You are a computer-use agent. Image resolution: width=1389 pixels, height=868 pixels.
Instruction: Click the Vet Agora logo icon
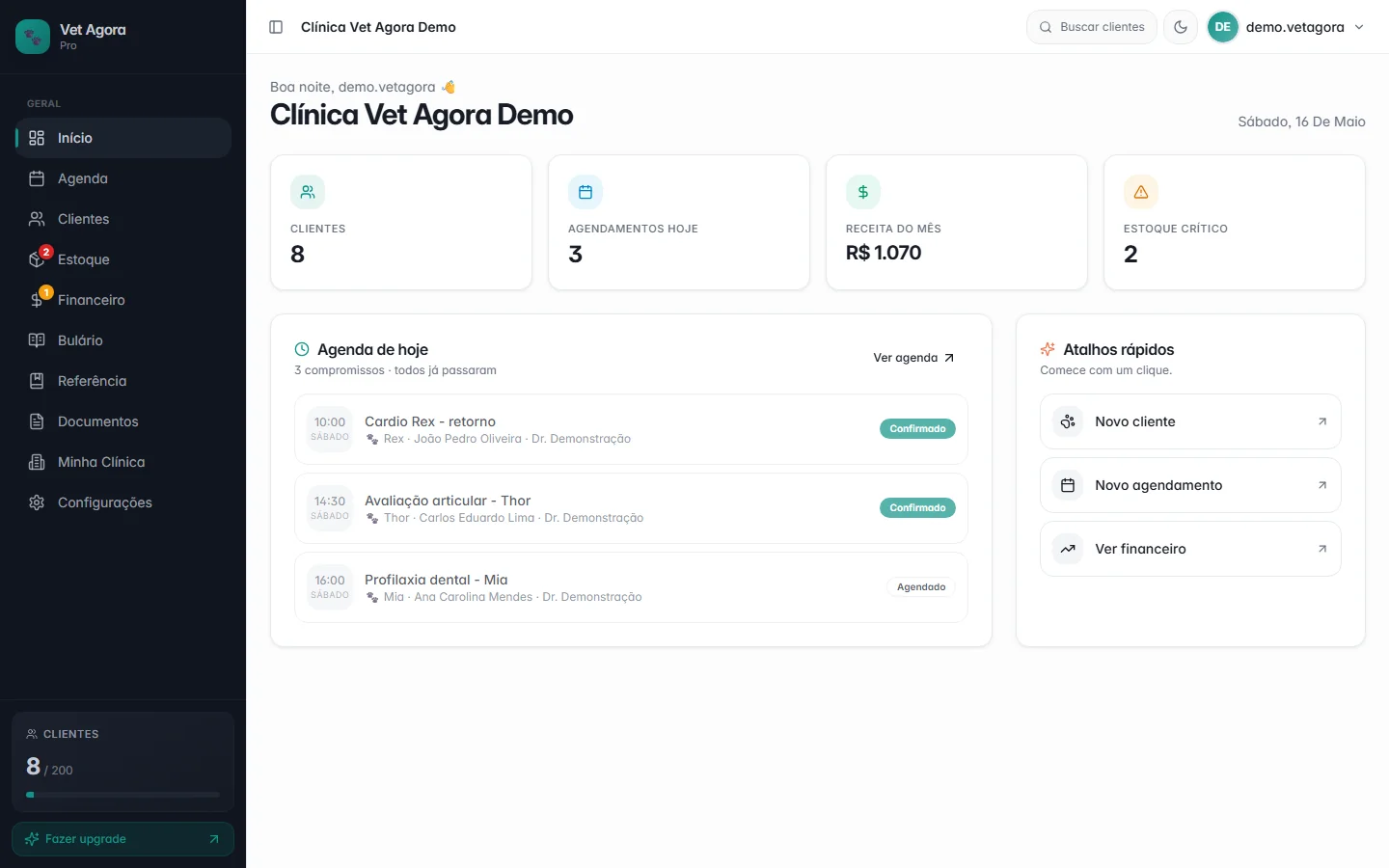click(x=33, y=37)
